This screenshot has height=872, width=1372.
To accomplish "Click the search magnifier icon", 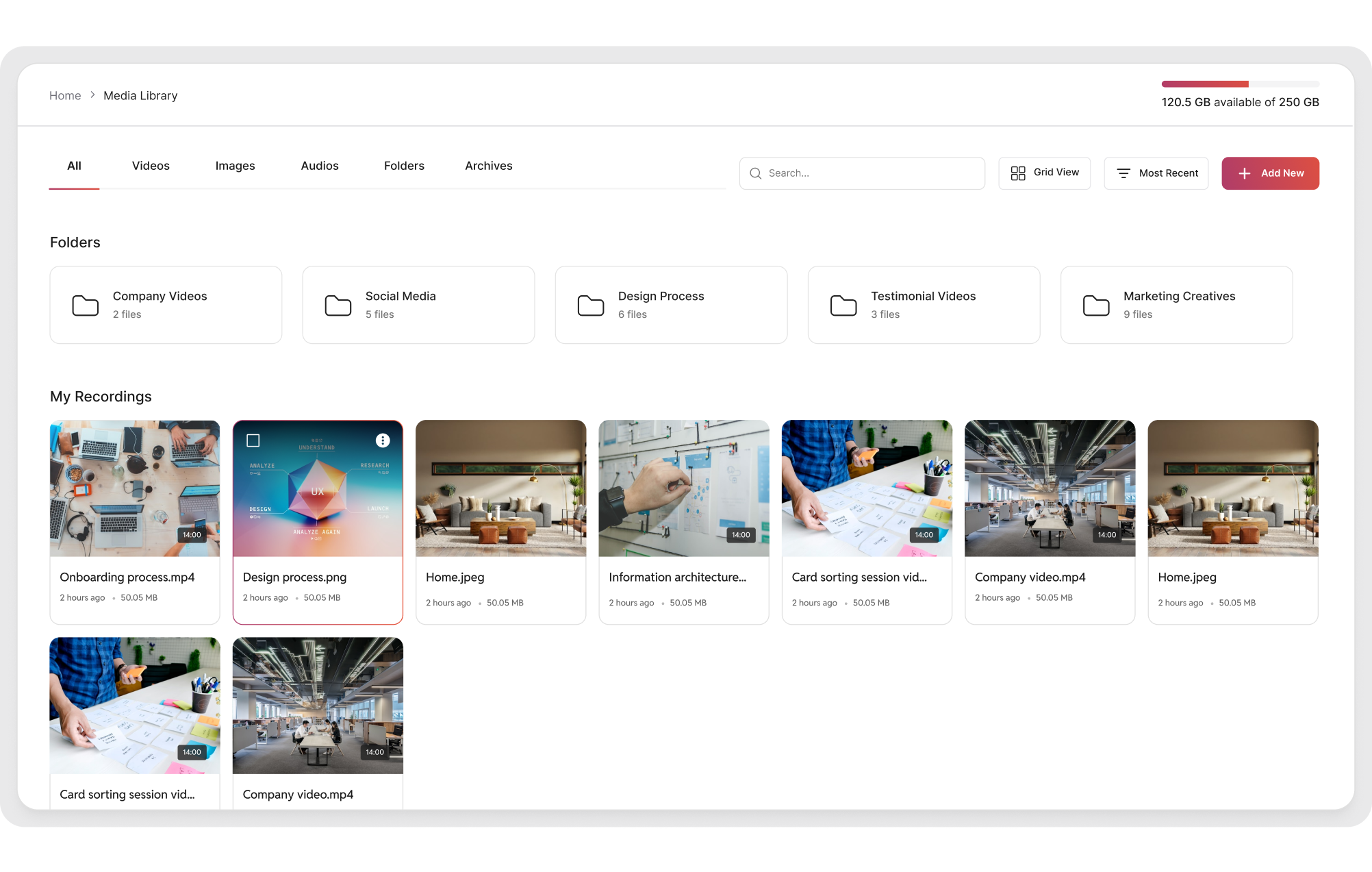I will coord(756,173).
